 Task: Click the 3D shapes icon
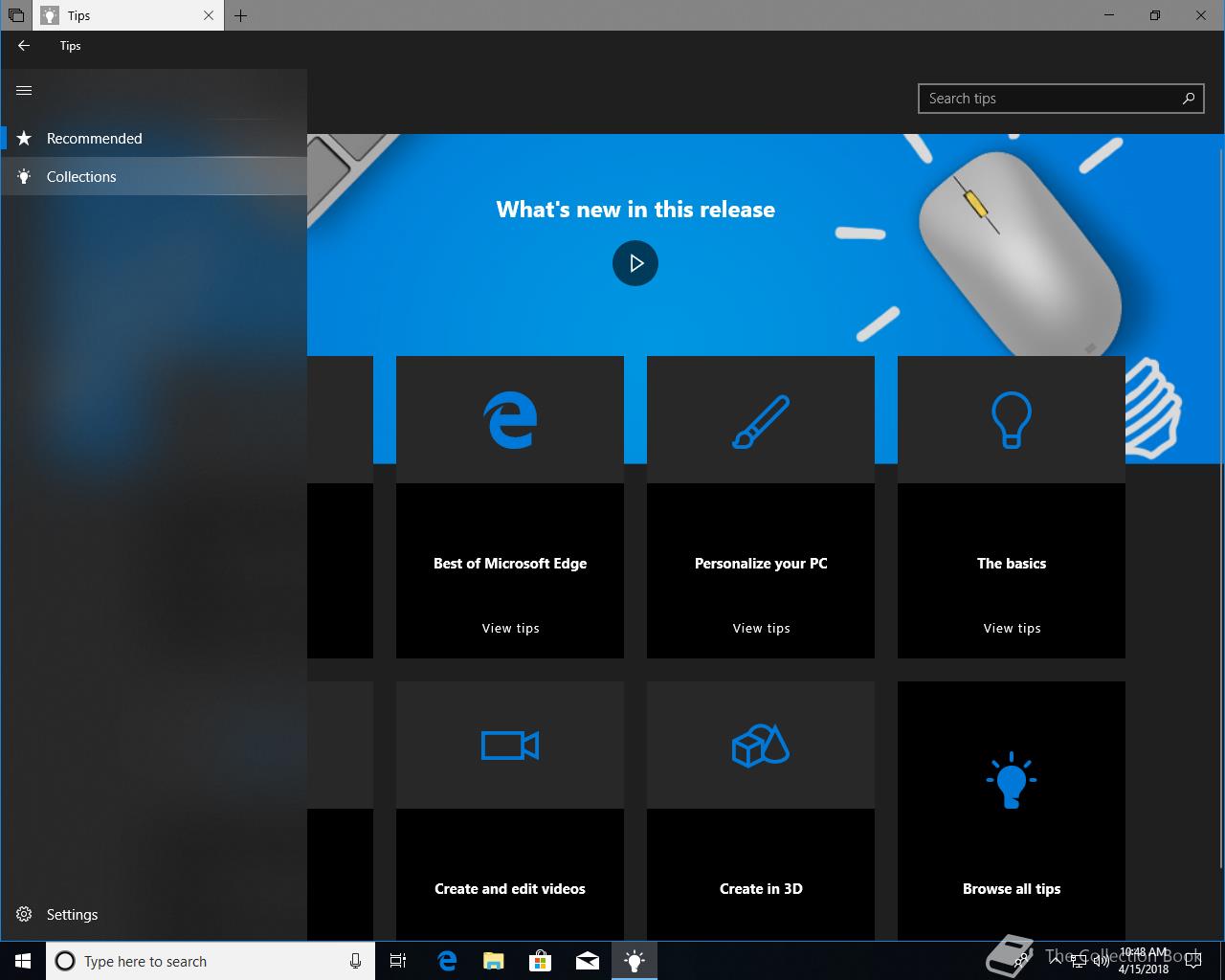[761, 746]
